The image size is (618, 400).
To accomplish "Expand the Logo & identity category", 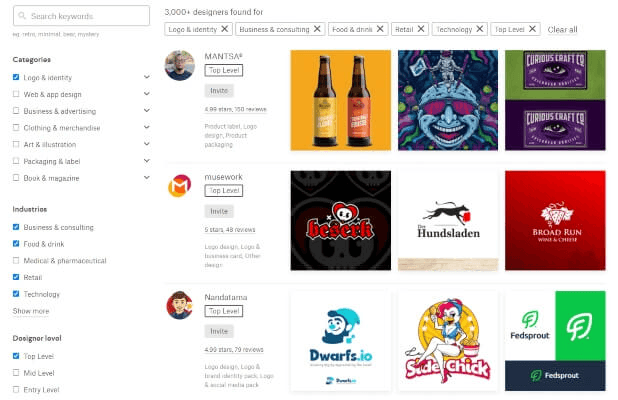I will tap(146, 76).
